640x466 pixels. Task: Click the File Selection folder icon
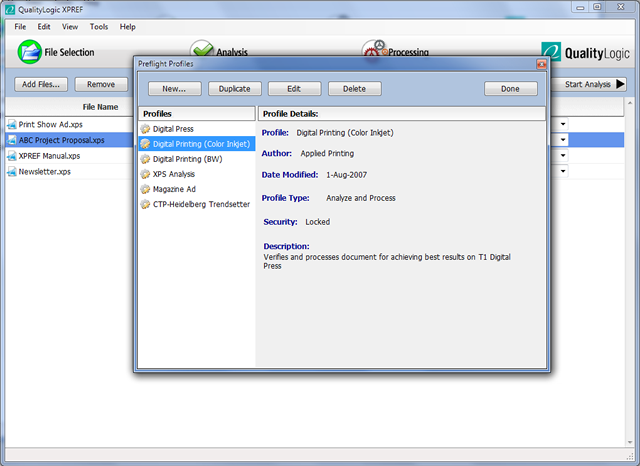pos(29,52)
